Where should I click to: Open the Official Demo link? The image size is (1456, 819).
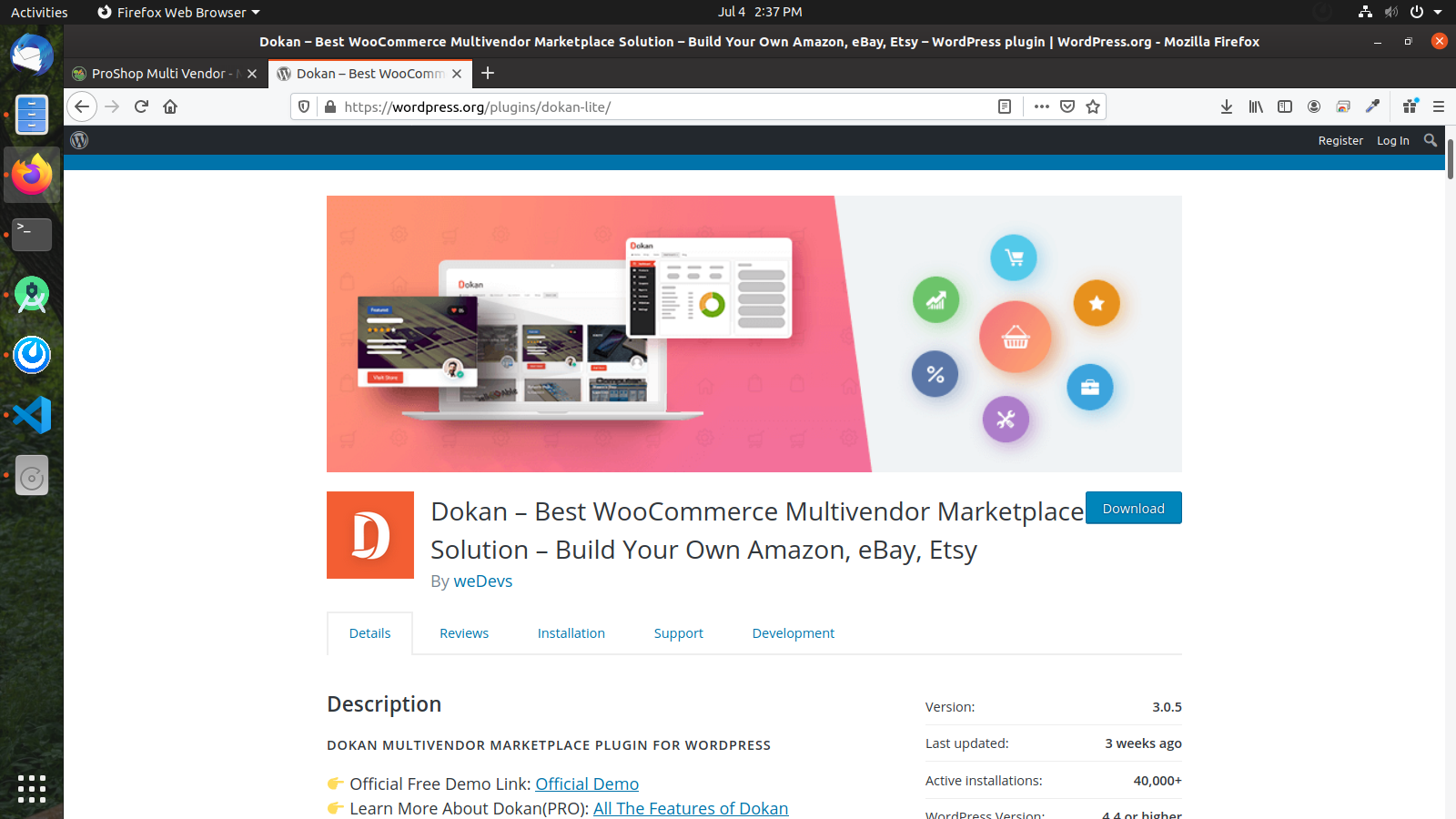tap(587, 784)
